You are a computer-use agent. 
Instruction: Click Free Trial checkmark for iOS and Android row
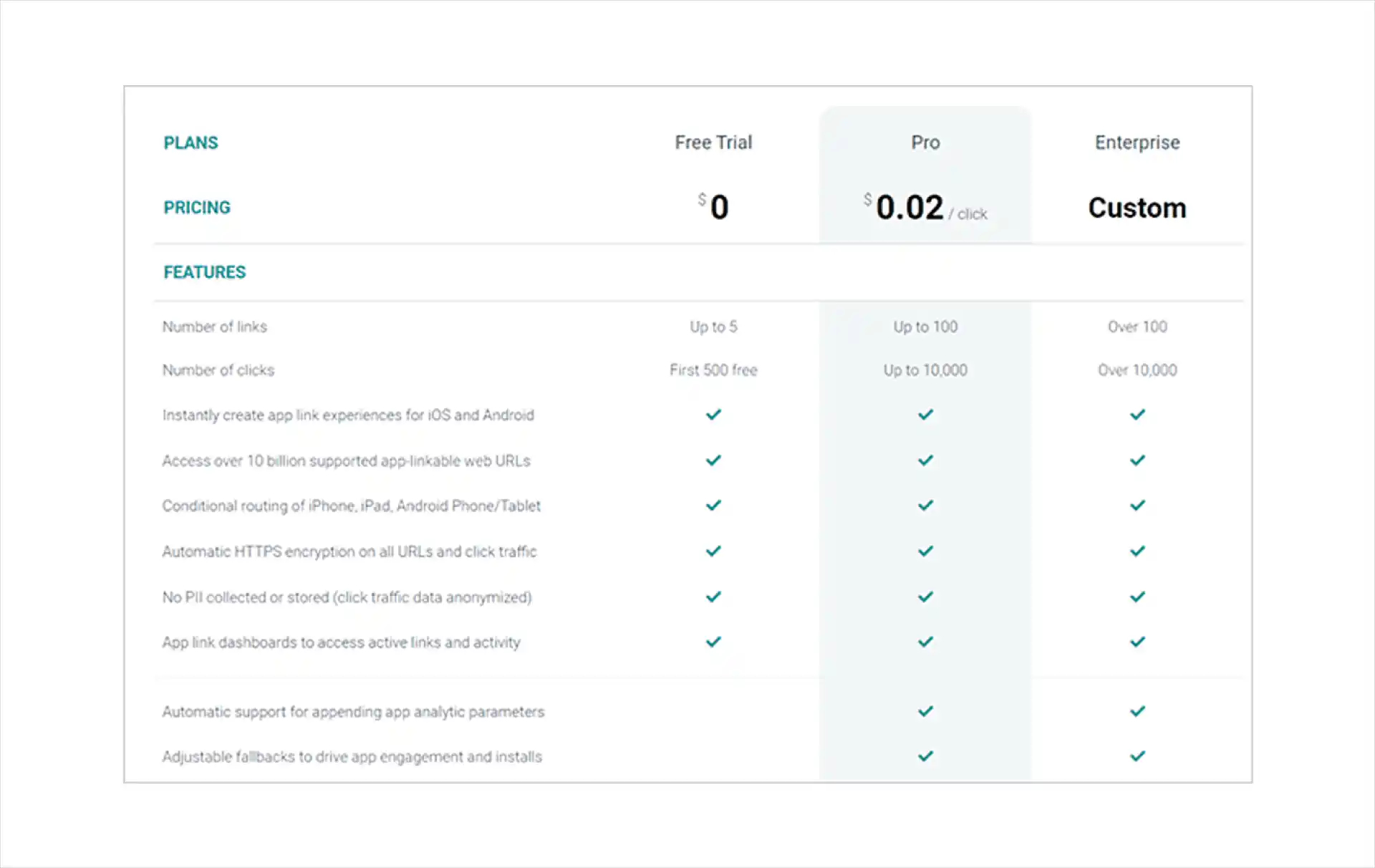[713, 415]
